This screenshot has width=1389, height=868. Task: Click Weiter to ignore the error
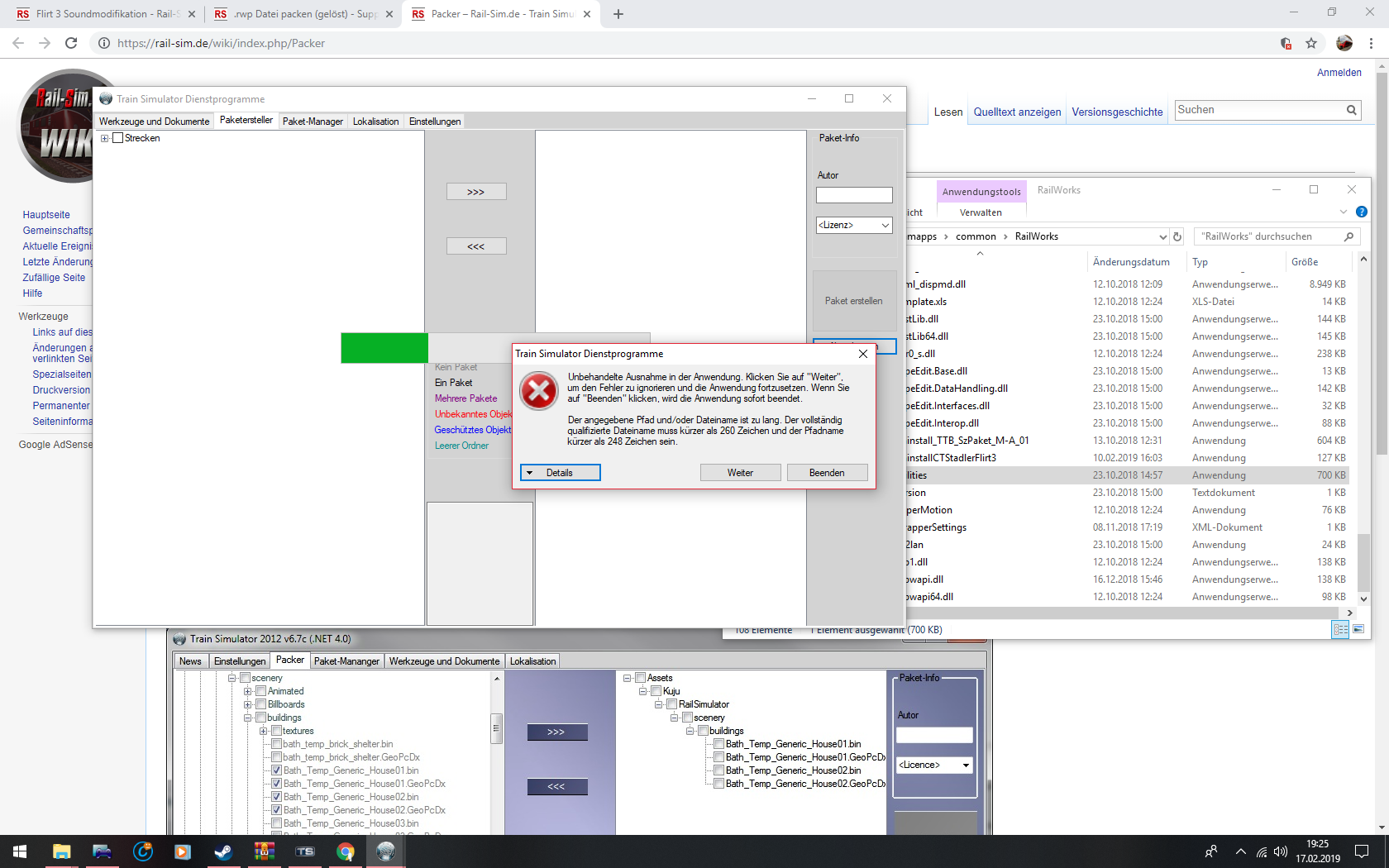741,473
